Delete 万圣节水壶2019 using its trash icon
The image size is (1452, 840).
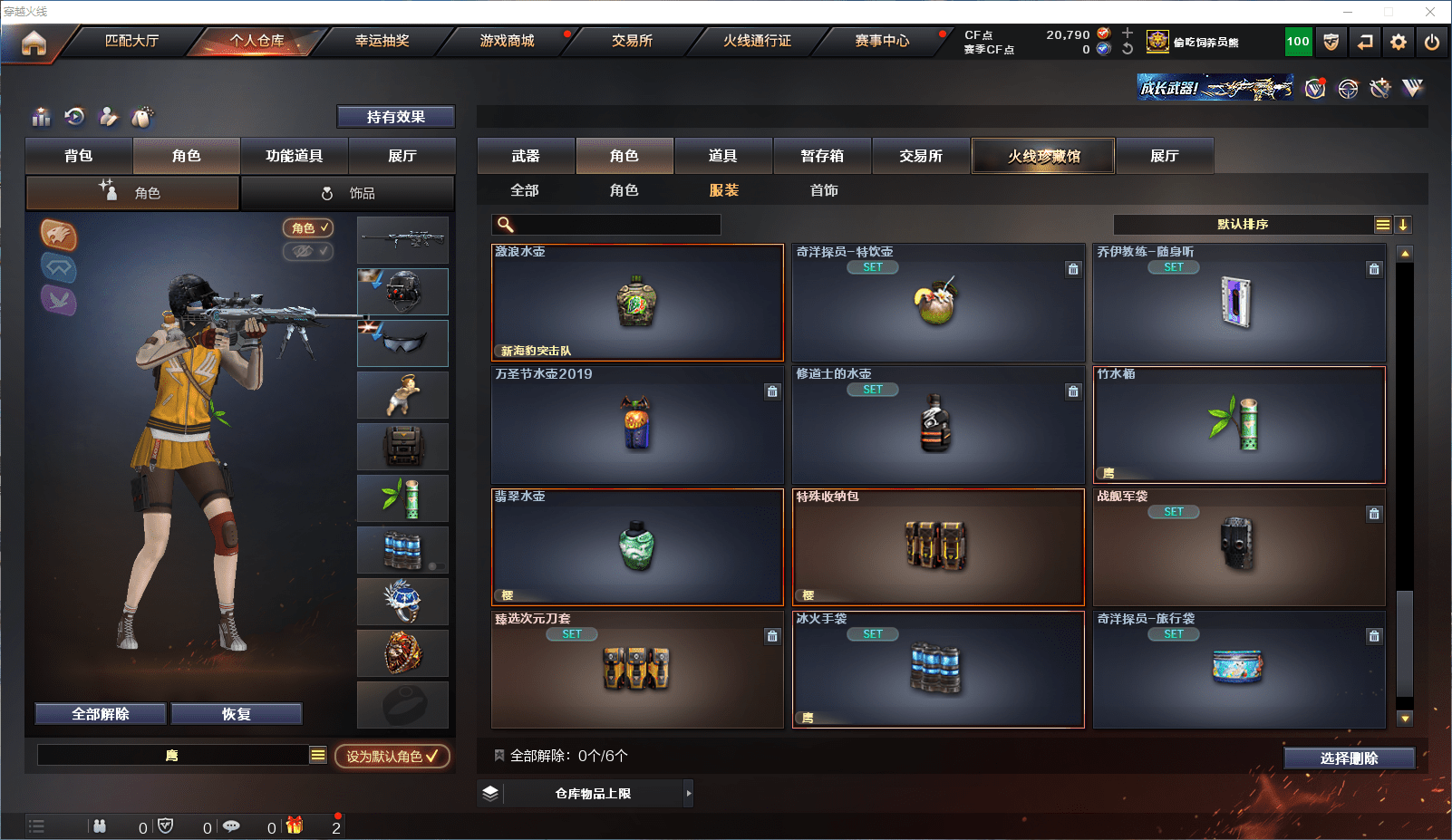(x=772, y=391)
